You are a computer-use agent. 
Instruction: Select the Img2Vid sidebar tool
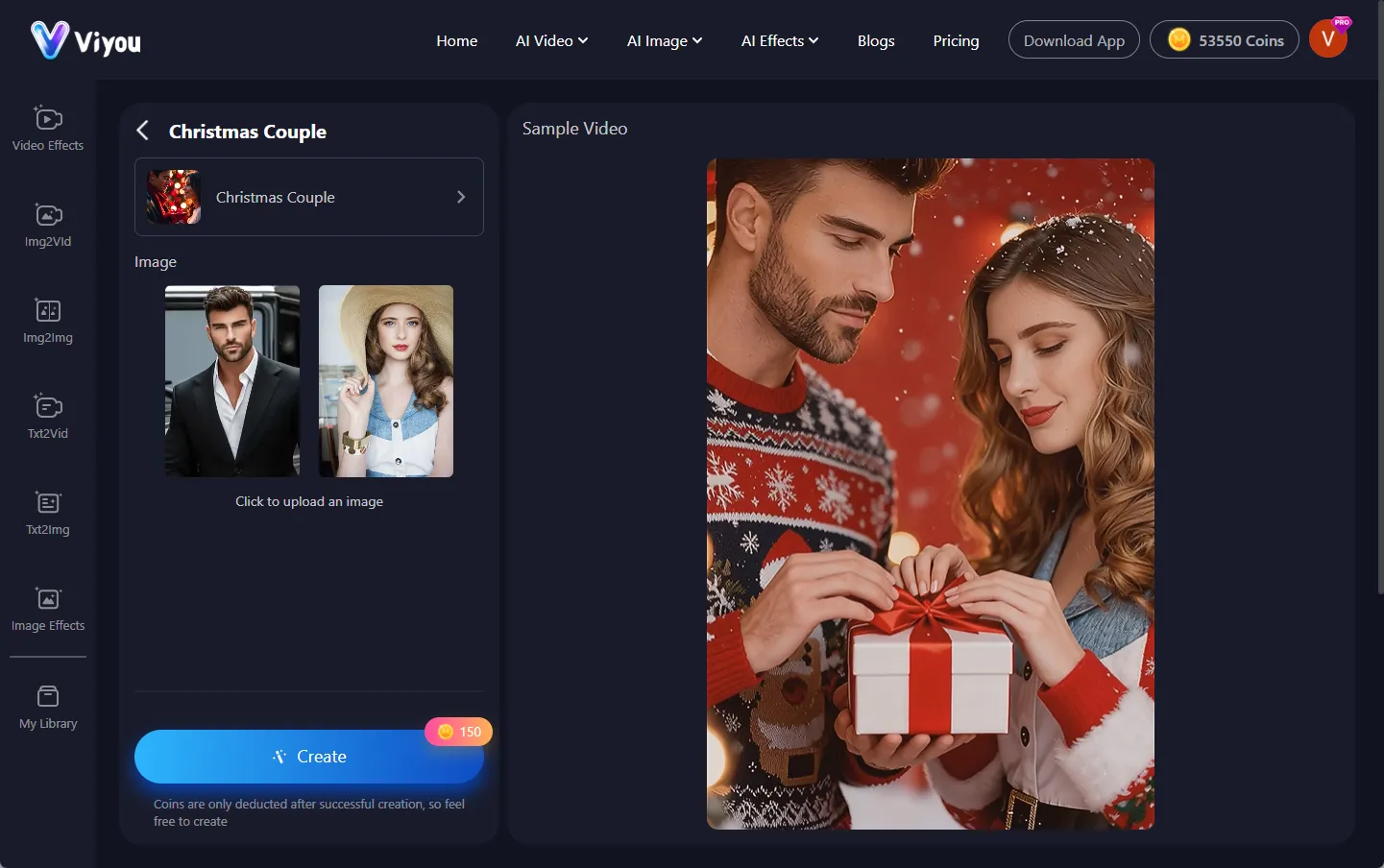[48, 225]
